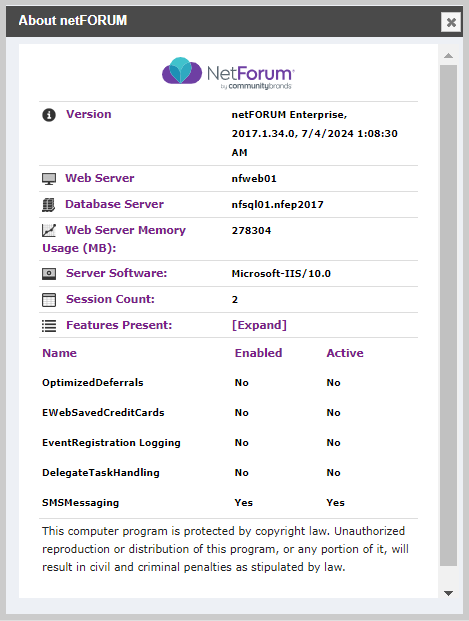
Task: Click the scrollbar up arrow
Action: 448,55
